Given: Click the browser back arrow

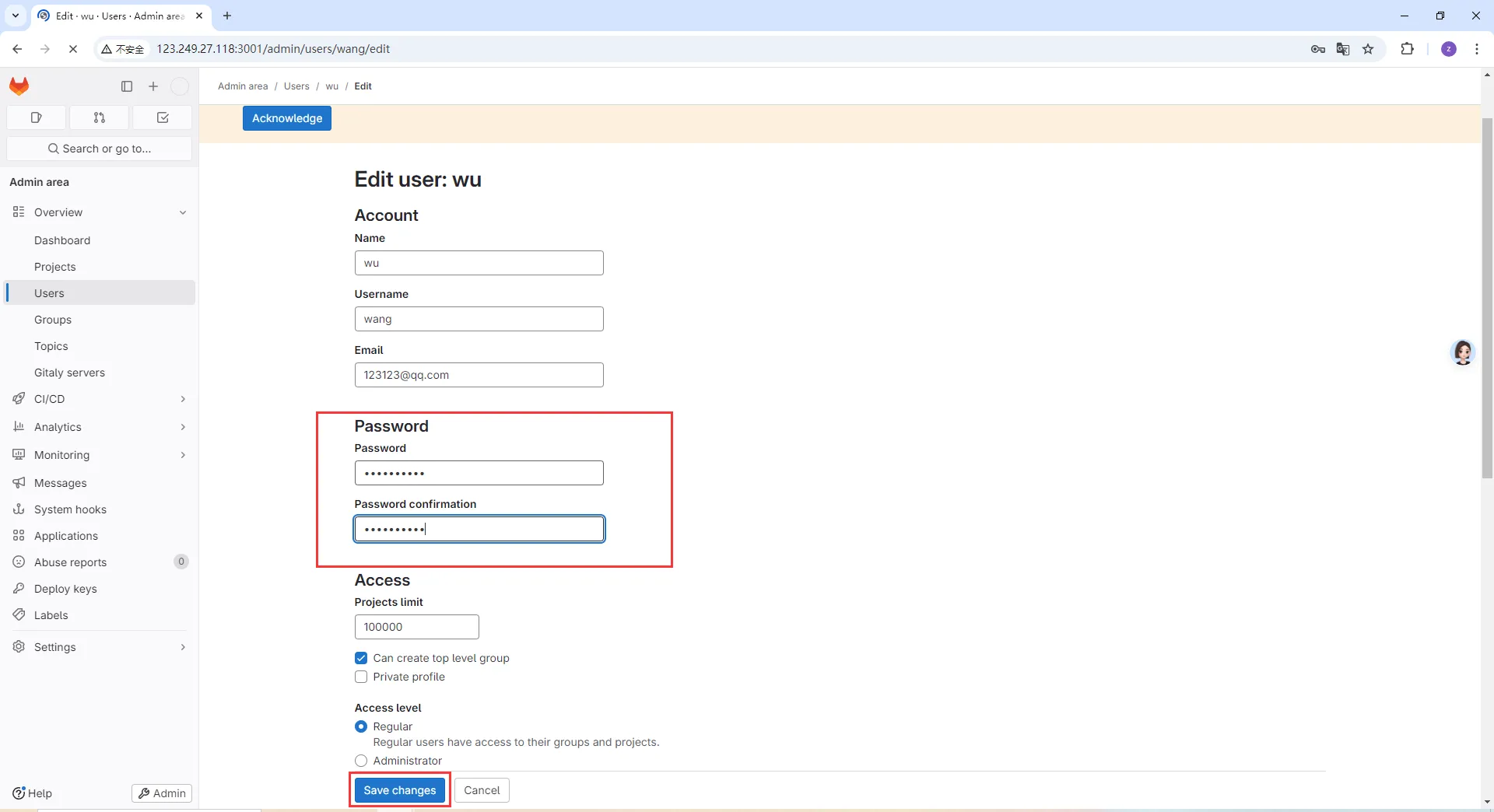Looking at the screenshot, I should tap(17, 49).
